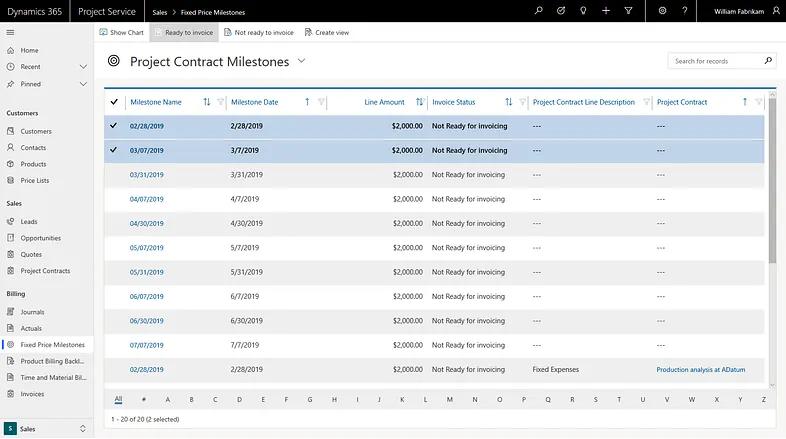The image size is (786, 439).
Task: Click the search magnifier icon in top bar
Action: click(539, 11)
